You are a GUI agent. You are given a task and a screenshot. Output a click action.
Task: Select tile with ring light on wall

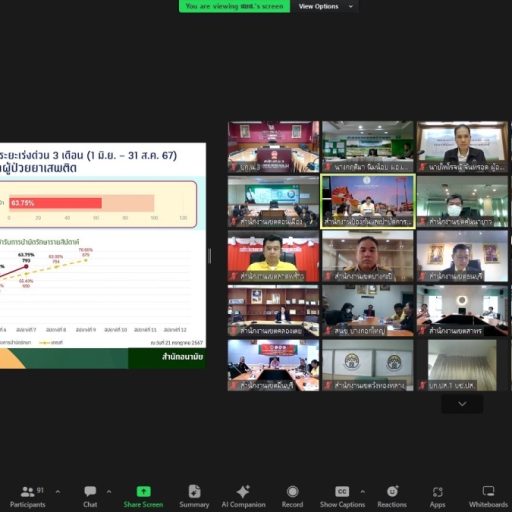point(462,311)
